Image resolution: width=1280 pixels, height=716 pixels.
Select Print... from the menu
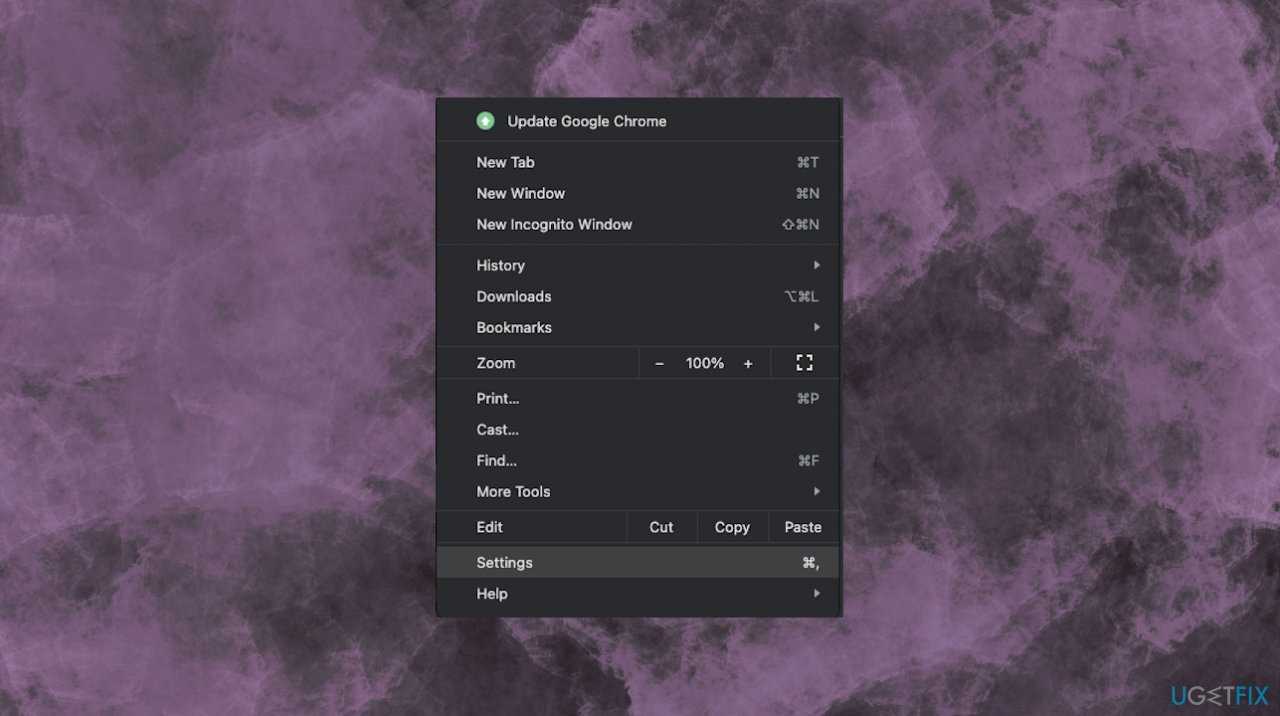638,398
